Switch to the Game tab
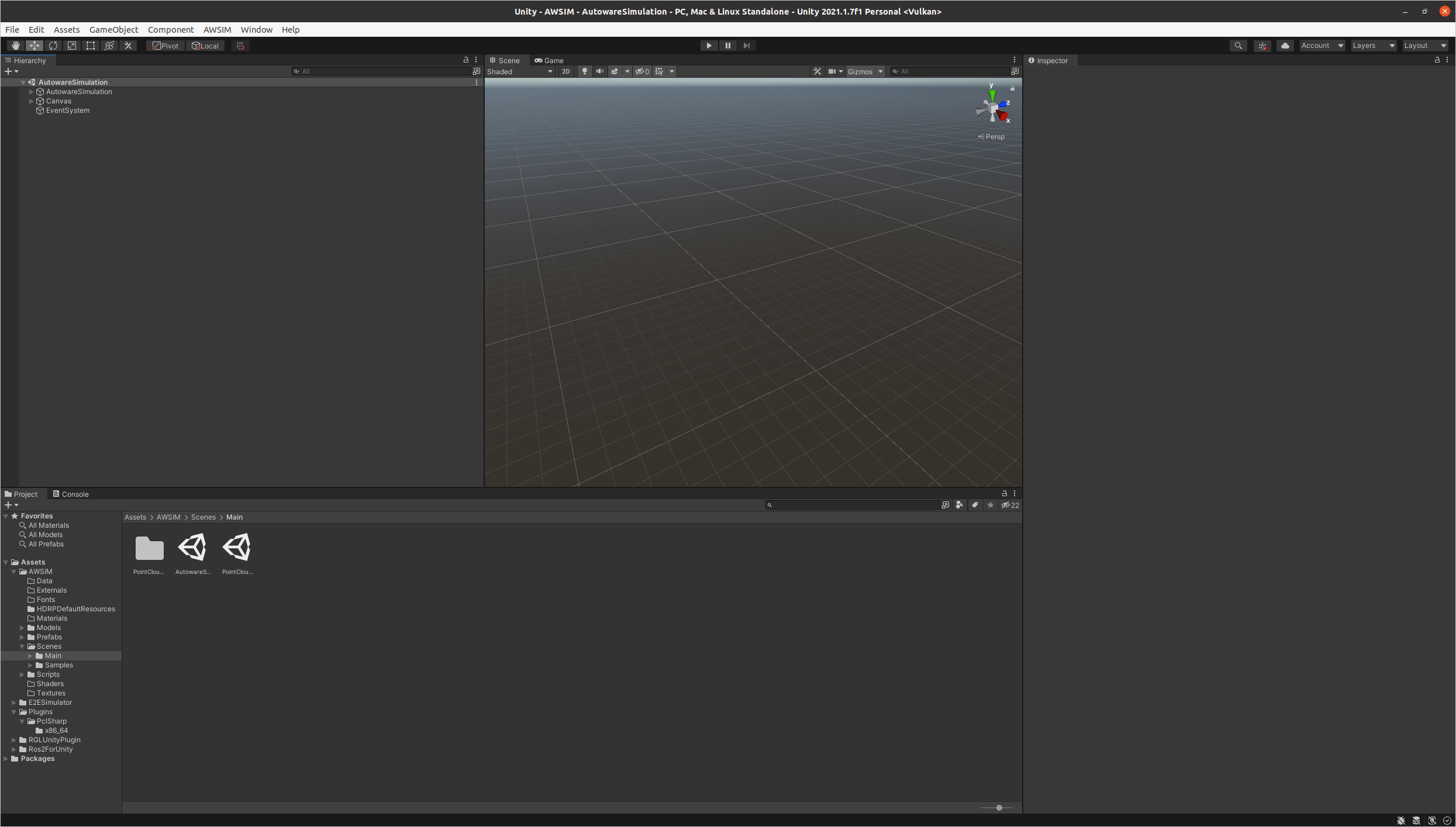 [x=550, y=60]
